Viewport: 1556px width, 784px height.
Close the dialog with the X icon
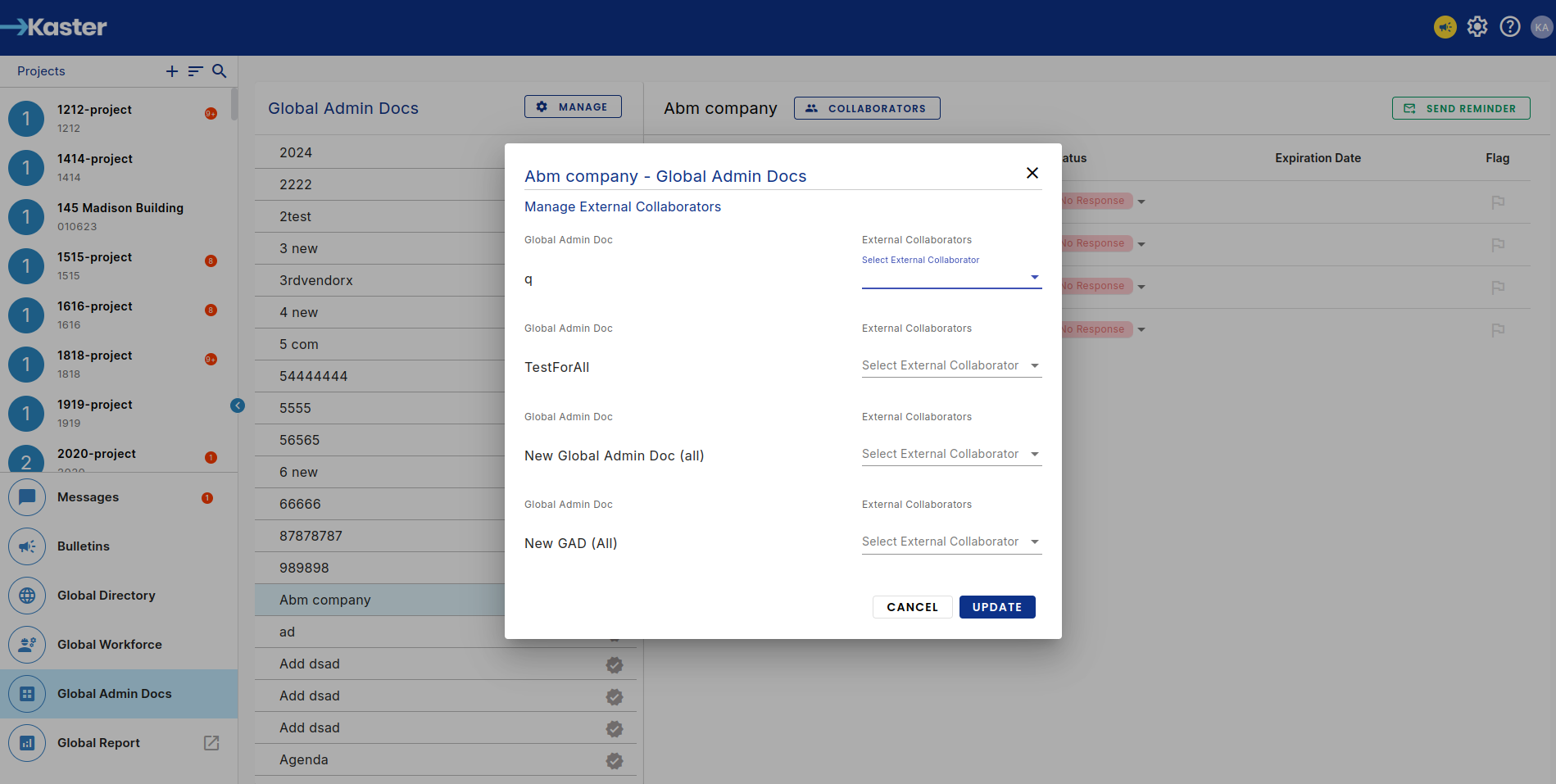click(1032, 173)
